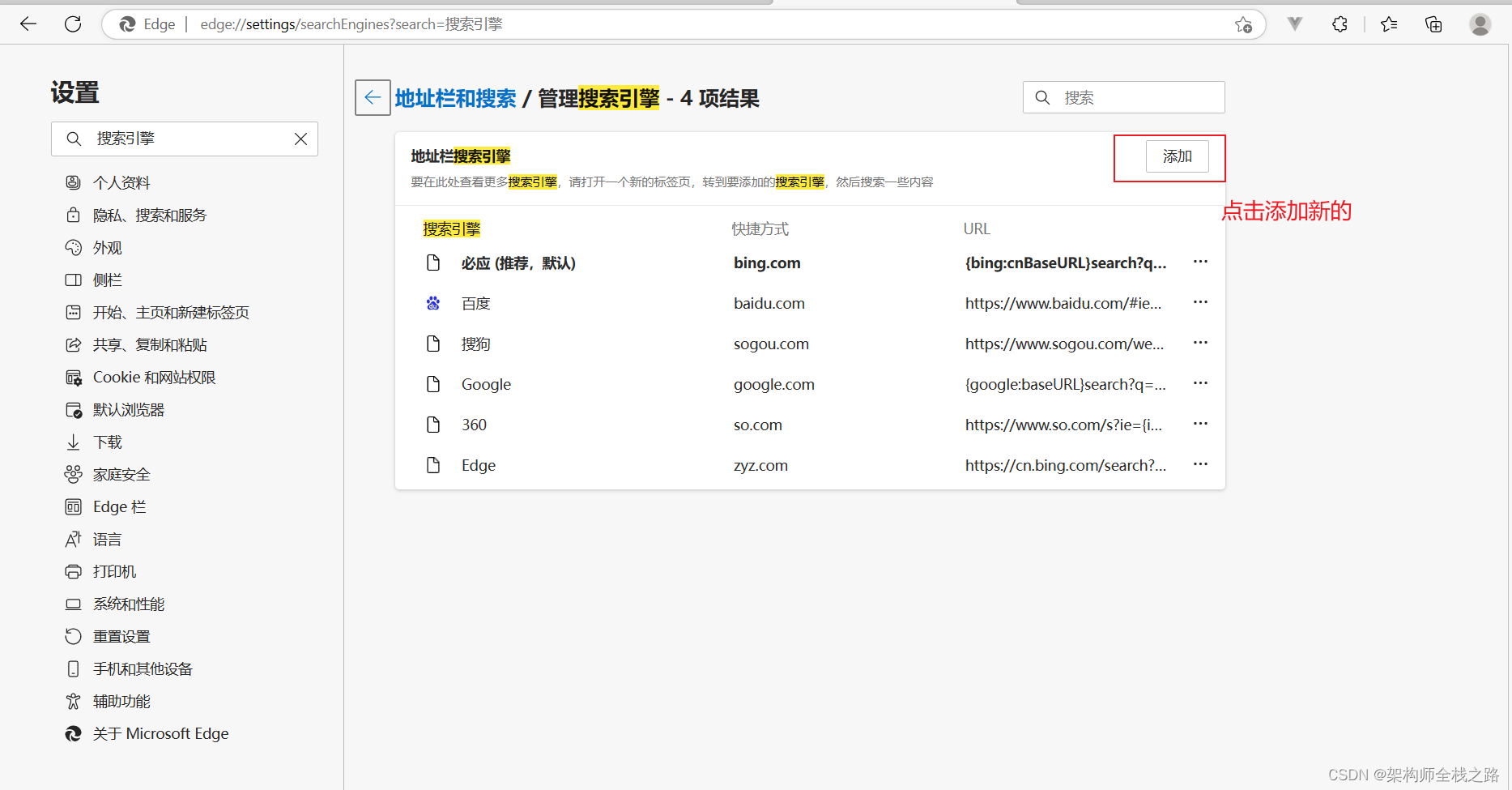This screenshot has width=1512, height=790.
Task: Click the google.com shortcut text
Action: point(774,384)
